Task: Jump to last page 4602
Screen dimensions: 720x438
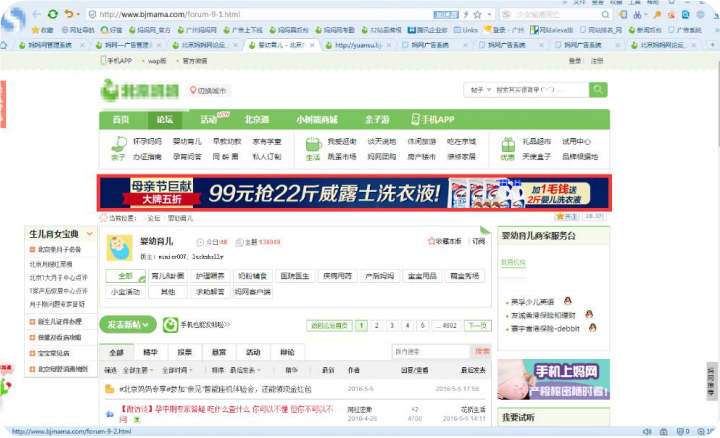Action: click(446, 326)
